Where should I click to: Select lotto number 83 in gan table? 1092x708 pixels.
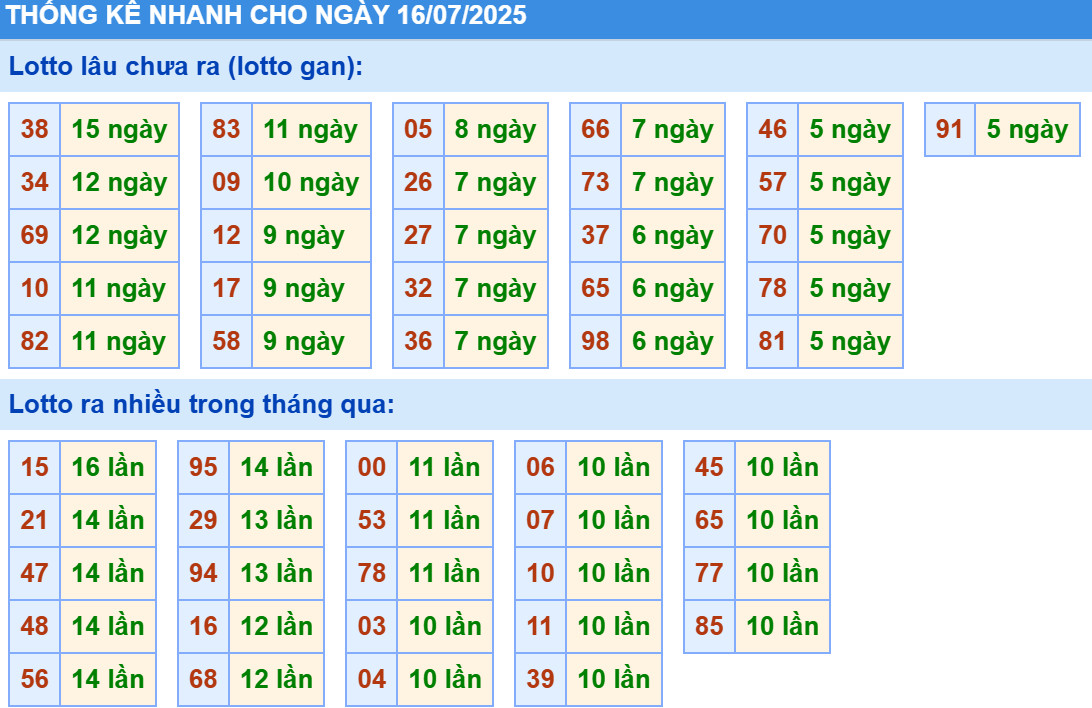[x=227, y=130]
